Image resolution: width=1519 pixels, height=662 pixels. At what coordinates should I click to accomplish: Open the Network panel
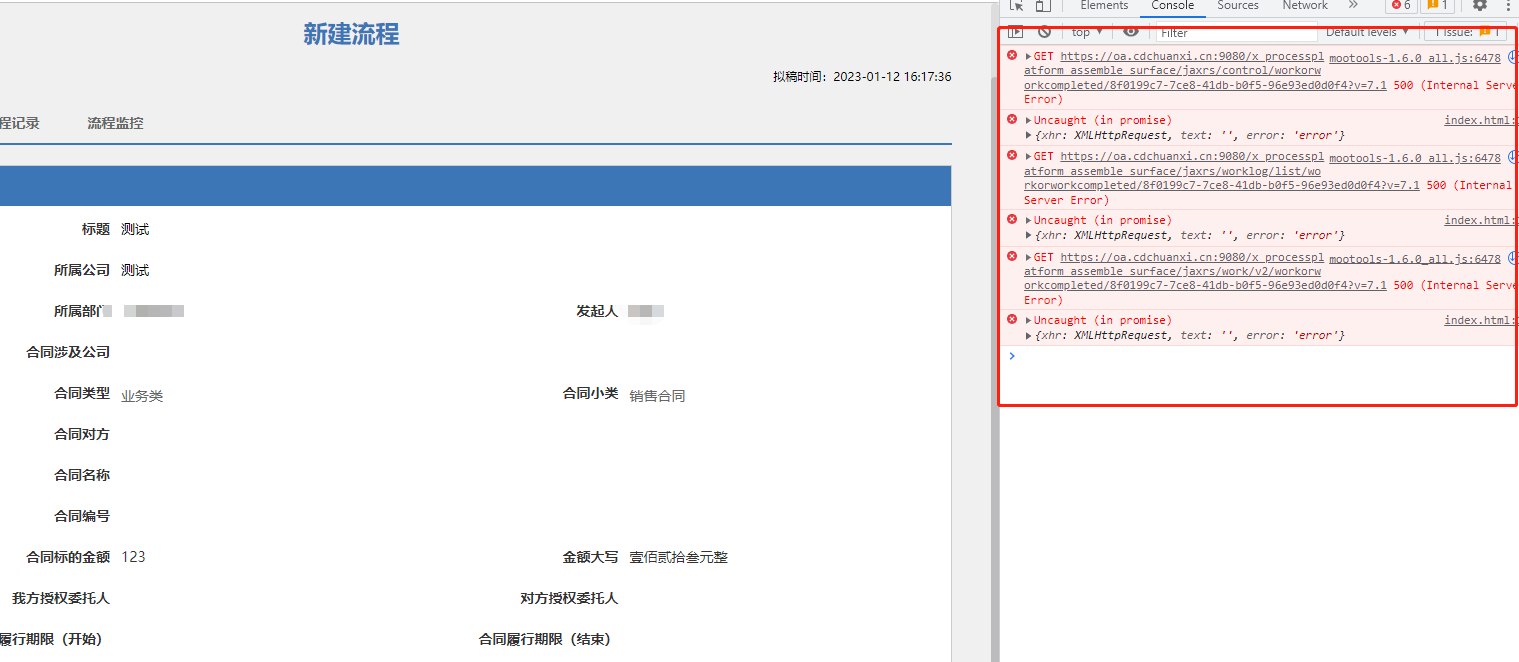1303,6
